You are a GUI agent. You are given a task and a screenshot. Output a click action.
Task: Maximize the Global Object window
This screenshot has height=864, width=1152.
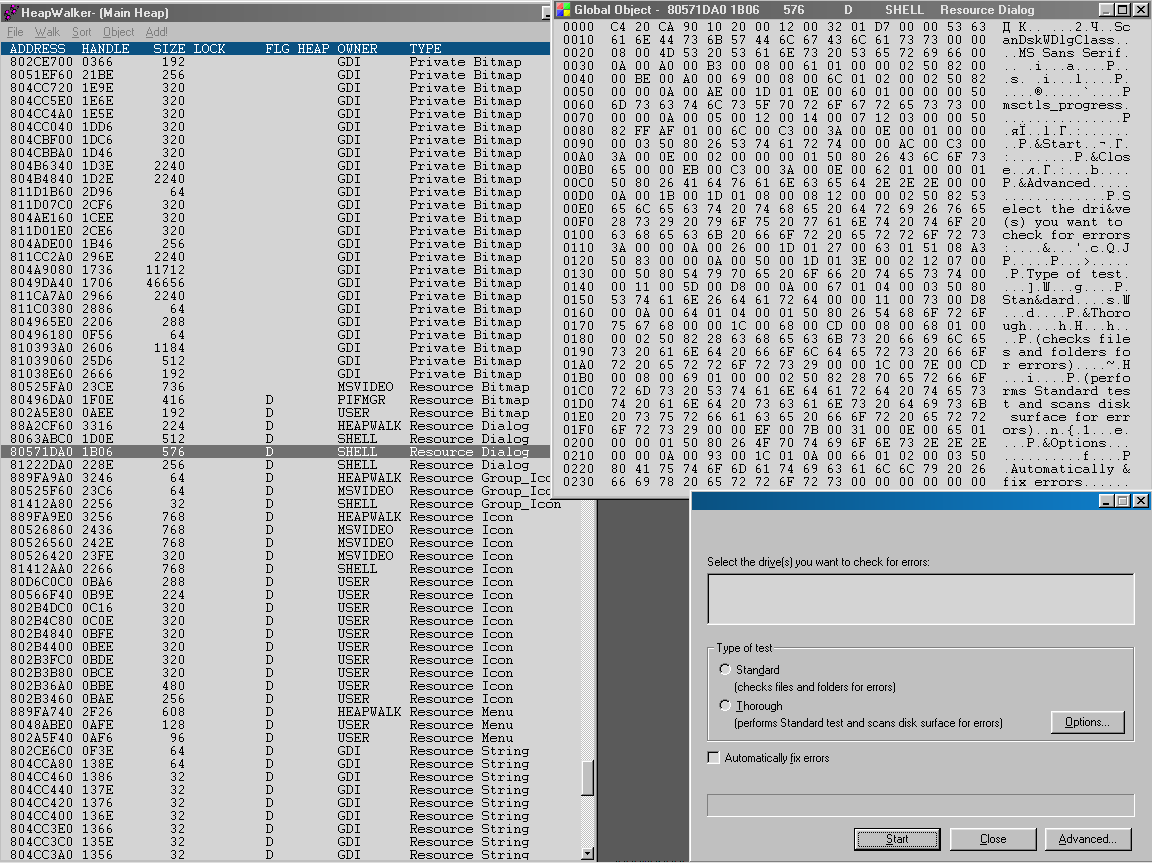tap(1122, 9)
